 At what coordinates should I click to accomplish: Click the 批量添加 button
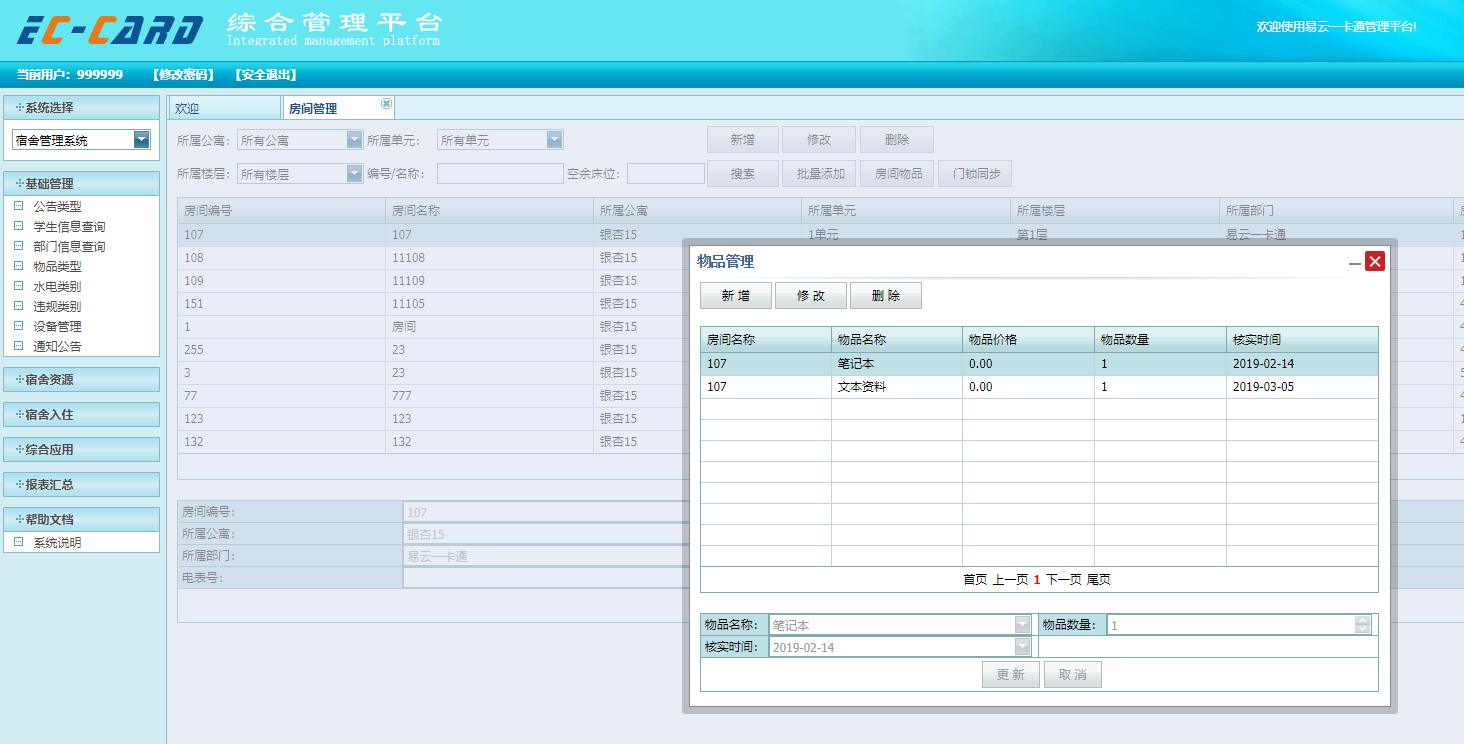[820, 173]
